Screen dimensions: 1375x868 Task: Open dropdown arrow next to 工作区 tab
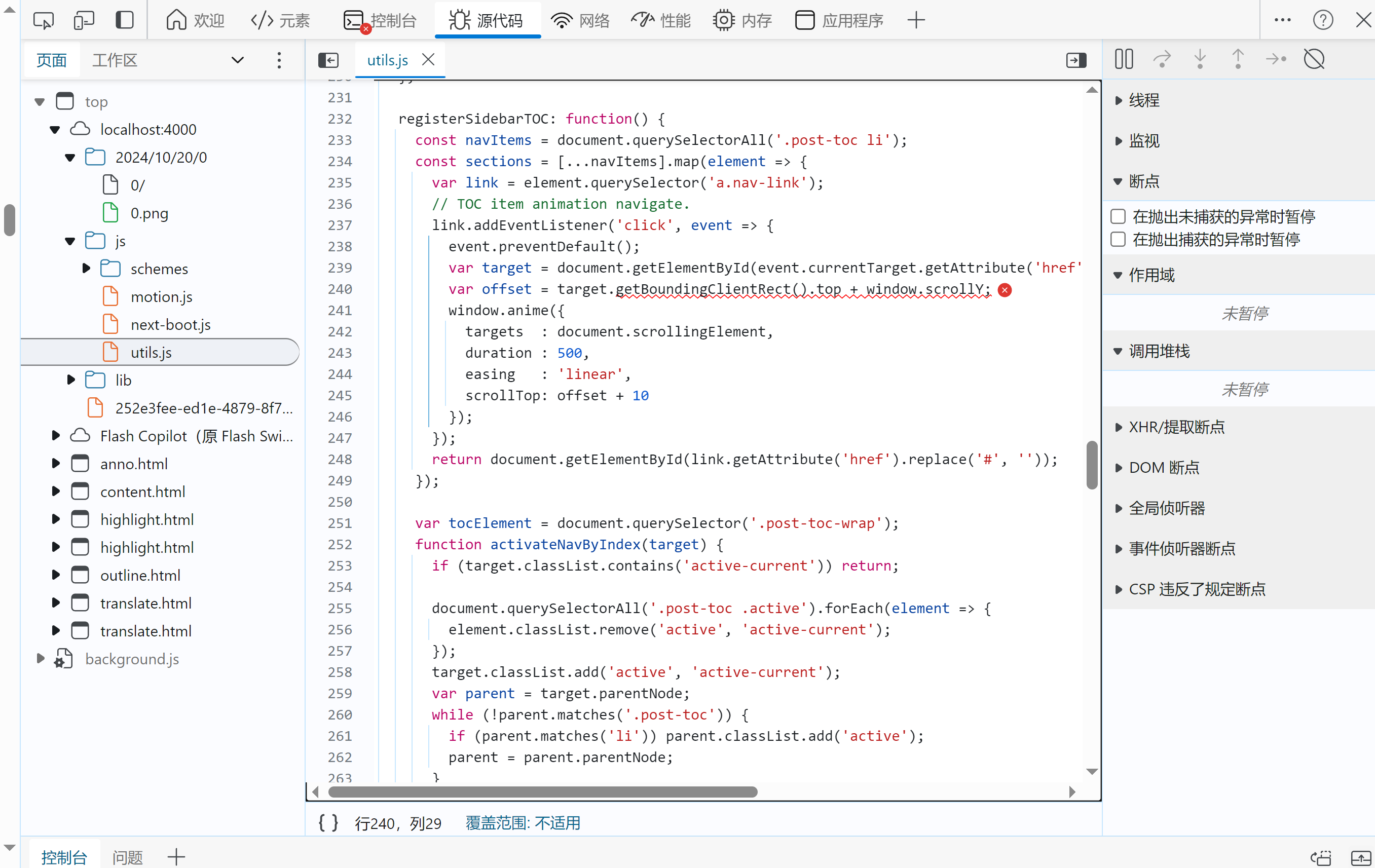[238, 60]
